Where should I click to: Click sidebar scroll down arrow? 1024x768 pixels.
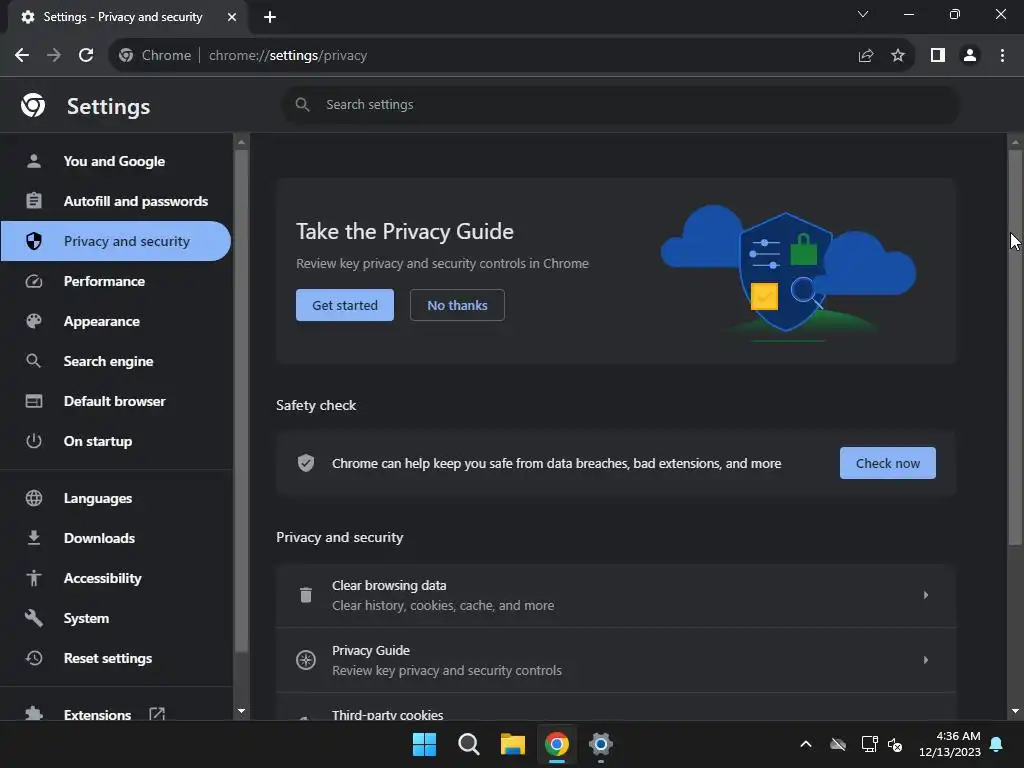241,711
